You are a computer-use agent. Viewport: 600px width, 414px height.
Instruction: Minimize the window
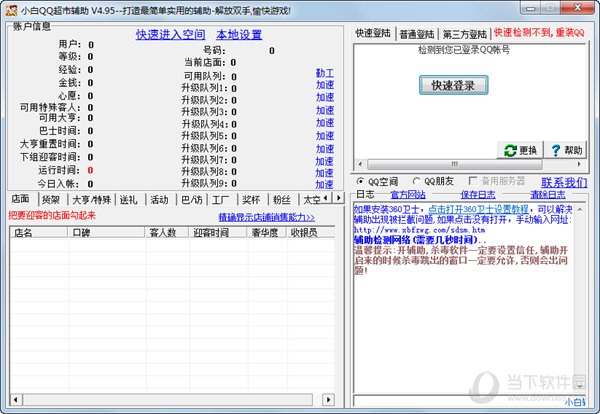[x=530, y=8]
